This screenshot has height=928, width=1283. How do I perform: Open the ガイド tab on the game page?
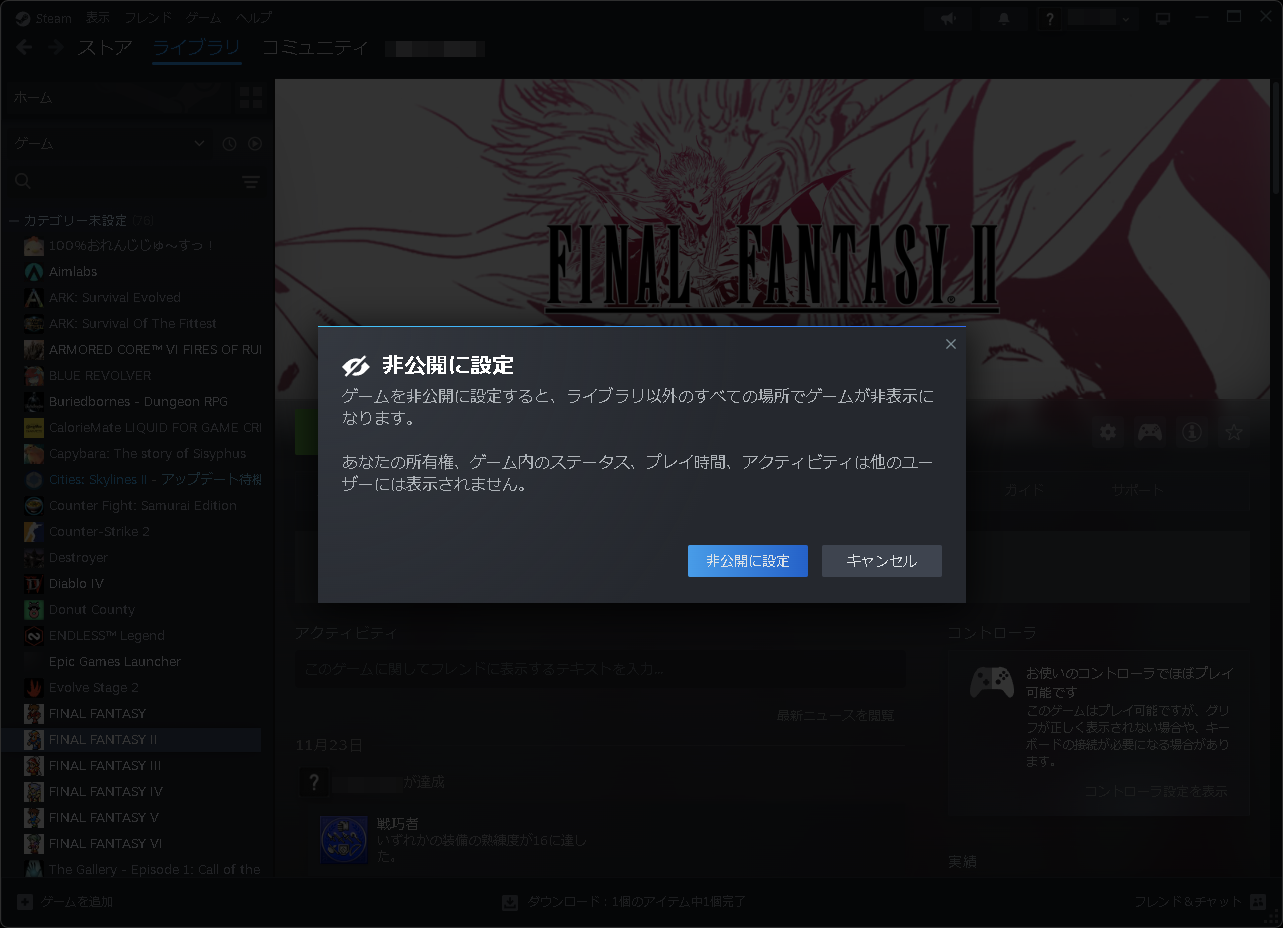pyautogui.click(x=1025, y=490)
